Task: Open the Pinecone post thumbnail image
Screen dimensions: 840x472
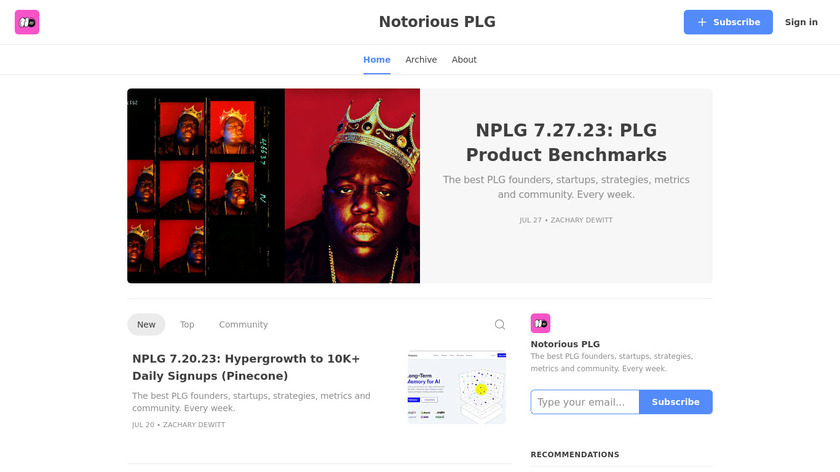Action: coord(456,387)
